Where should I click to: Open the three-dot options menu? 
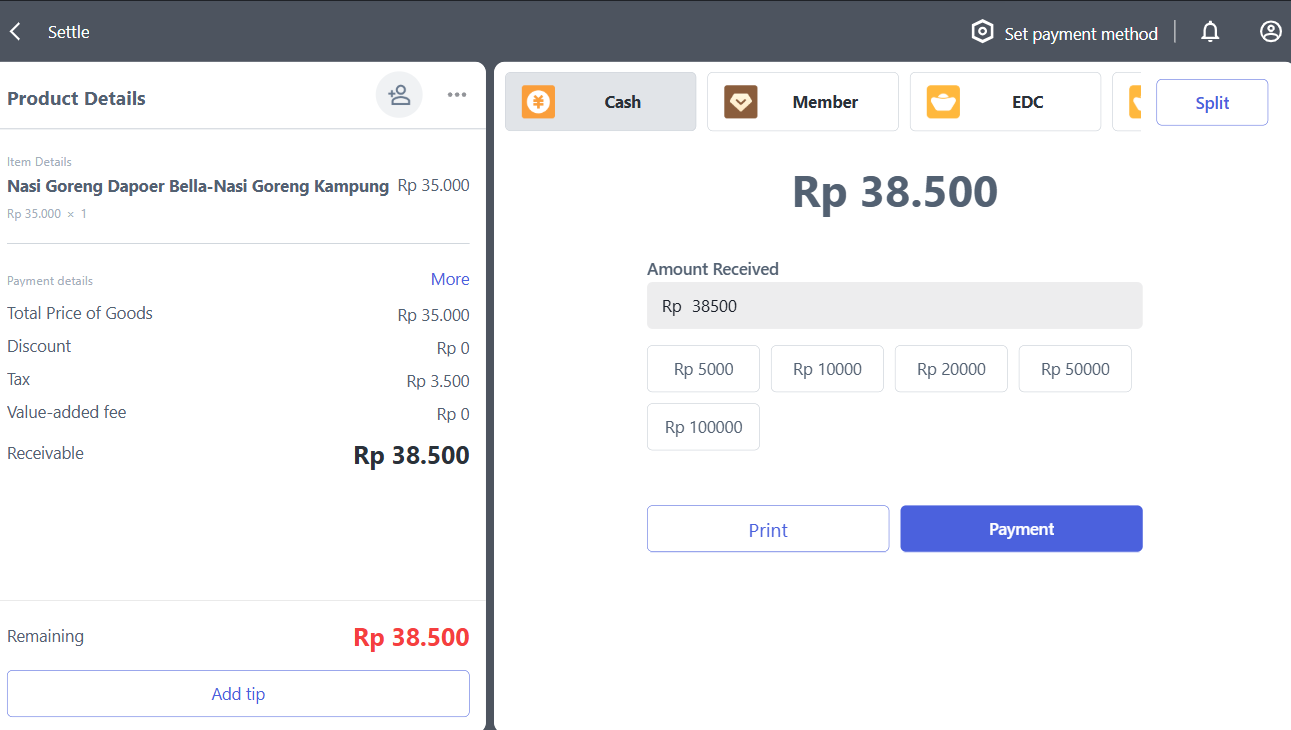(457, 95)
